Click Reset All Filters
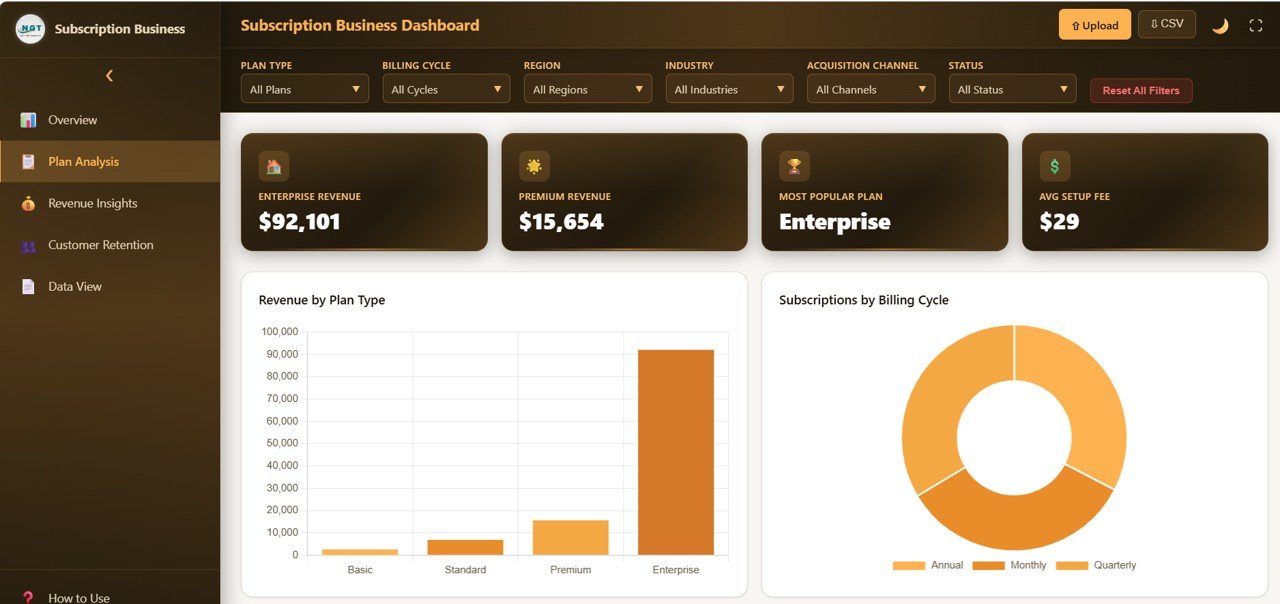This screenshot has height=604, width=1280. click(x=1141, y=90)
